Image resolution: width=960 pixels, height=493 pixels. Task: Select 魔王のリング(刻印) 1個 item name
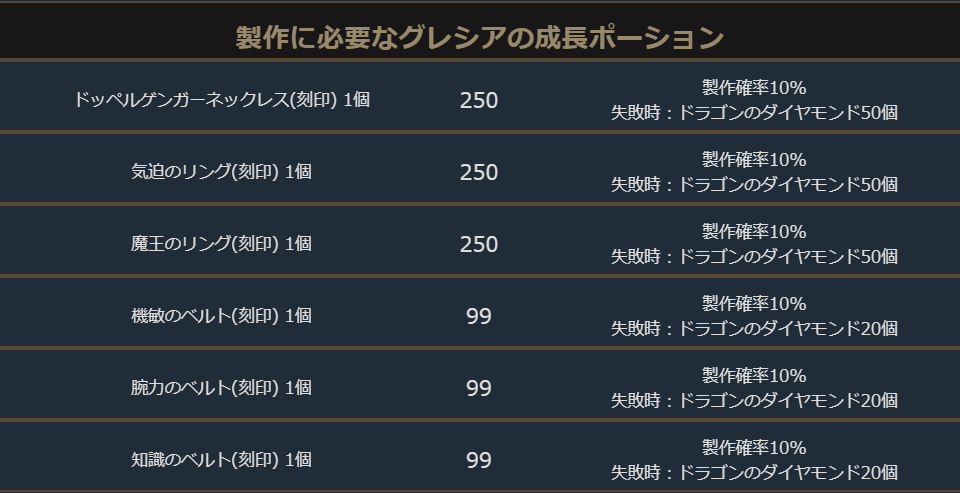[x=222, y=244]
